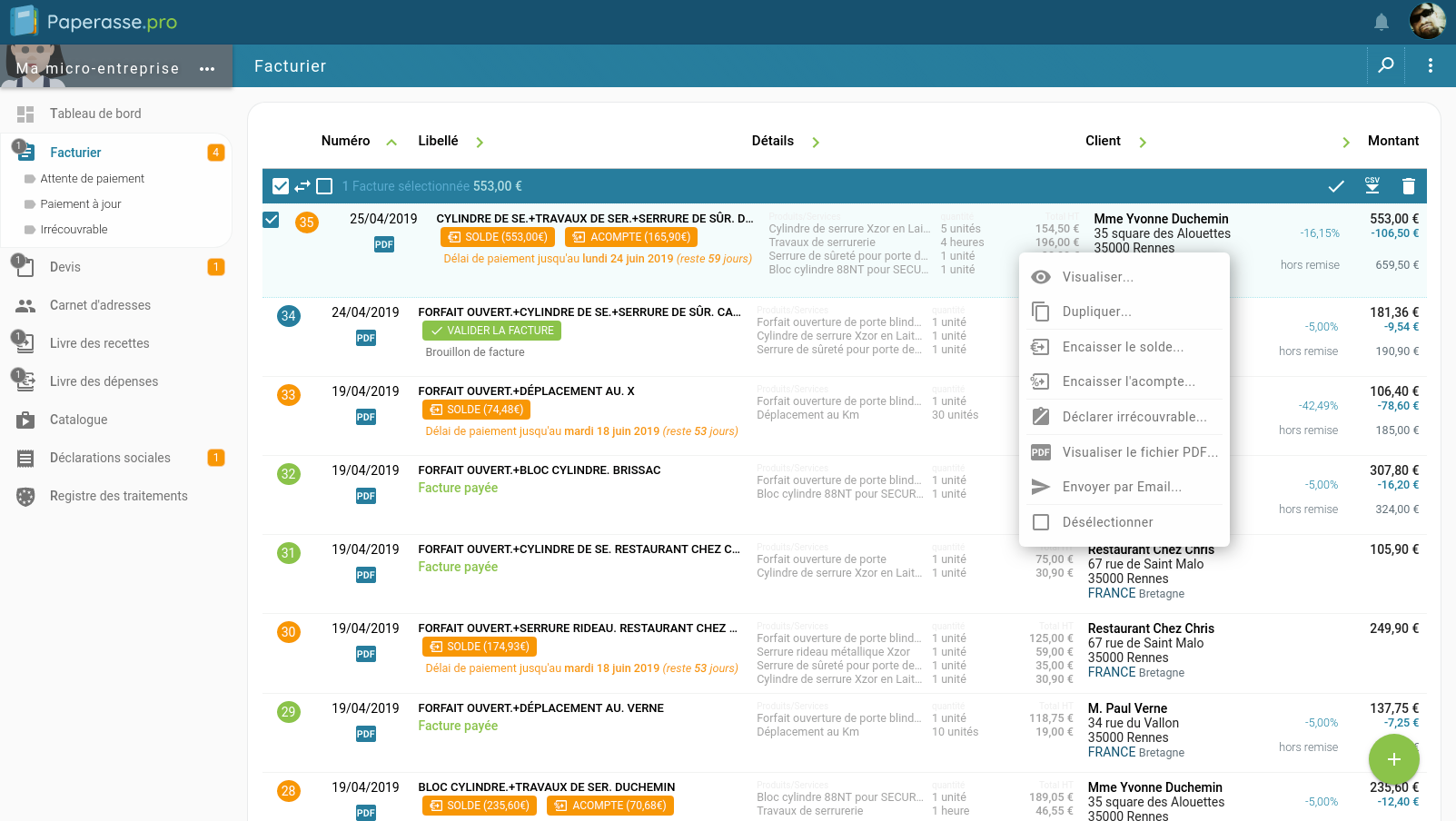The image size is (1456, 821).
Task: Uncheck invoice 35's selection checkbox
Action: tap(271, 219)
